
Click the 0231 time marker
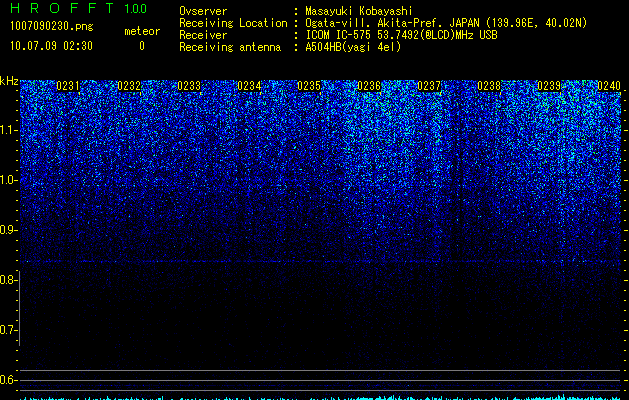pos(68,86)
